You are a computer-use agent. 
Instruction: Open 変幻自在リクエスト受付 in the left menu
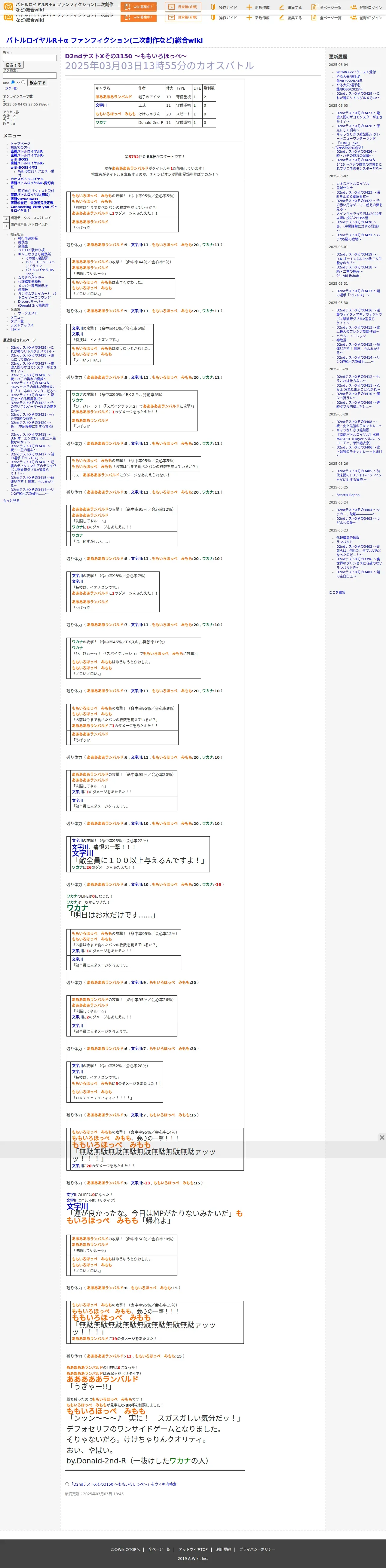[36, 191]
